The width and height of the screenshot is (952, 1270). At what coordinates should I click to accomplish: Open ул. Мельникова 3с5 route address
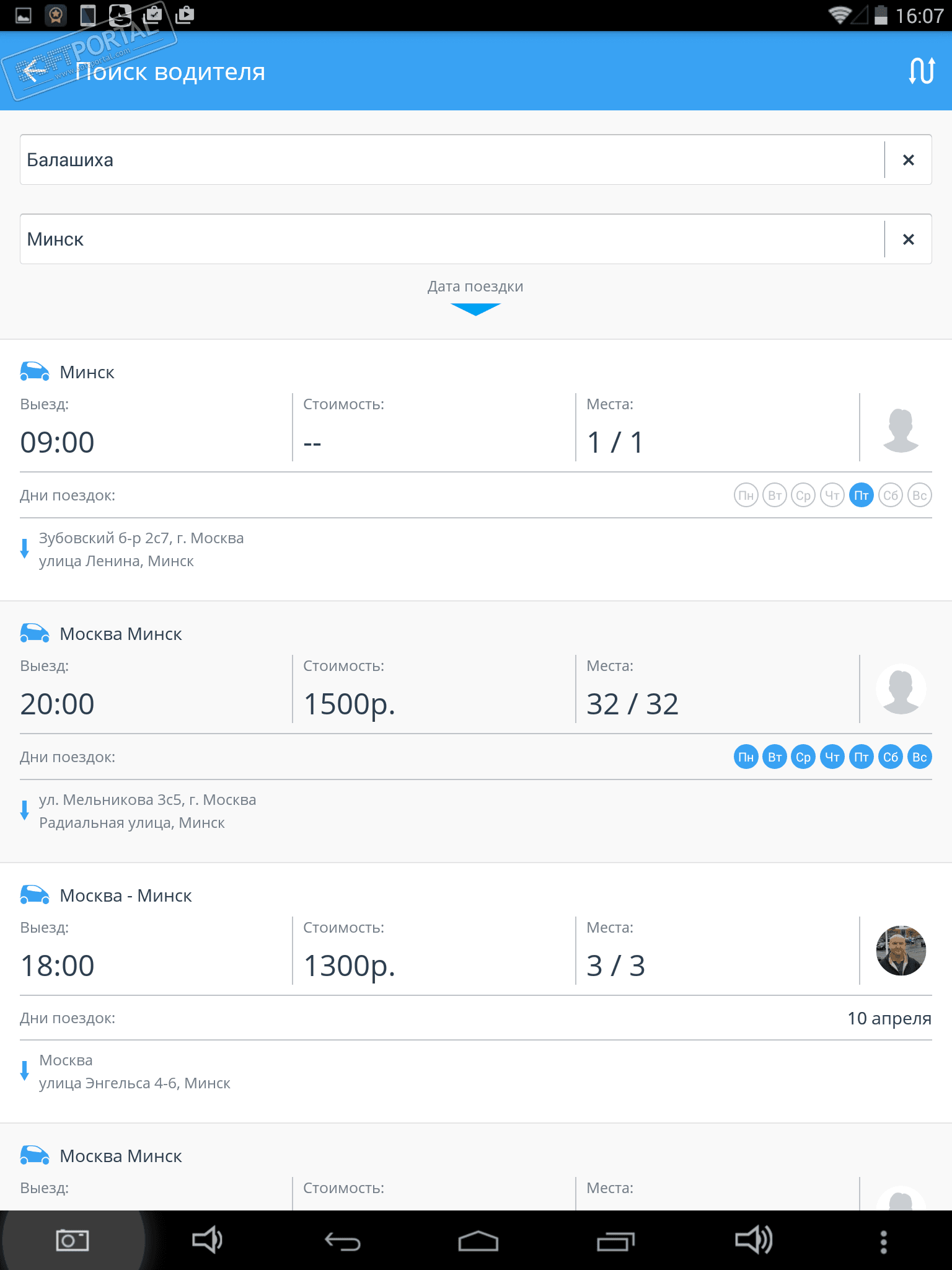(x=148, y=800)
